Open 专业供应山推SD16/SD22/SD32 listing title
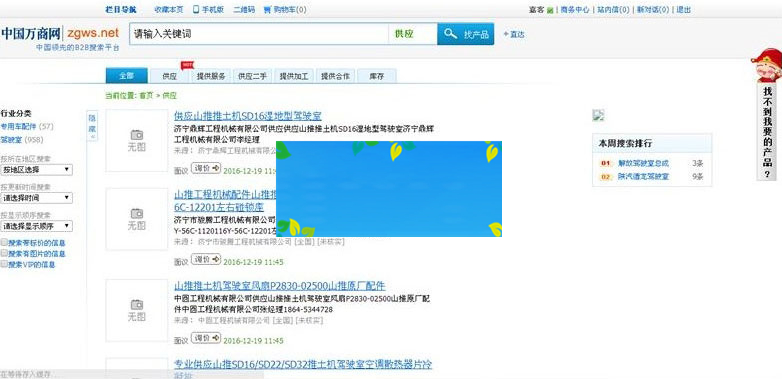The height and width of the screenshot is (379, 782). [x=303, y=365]
